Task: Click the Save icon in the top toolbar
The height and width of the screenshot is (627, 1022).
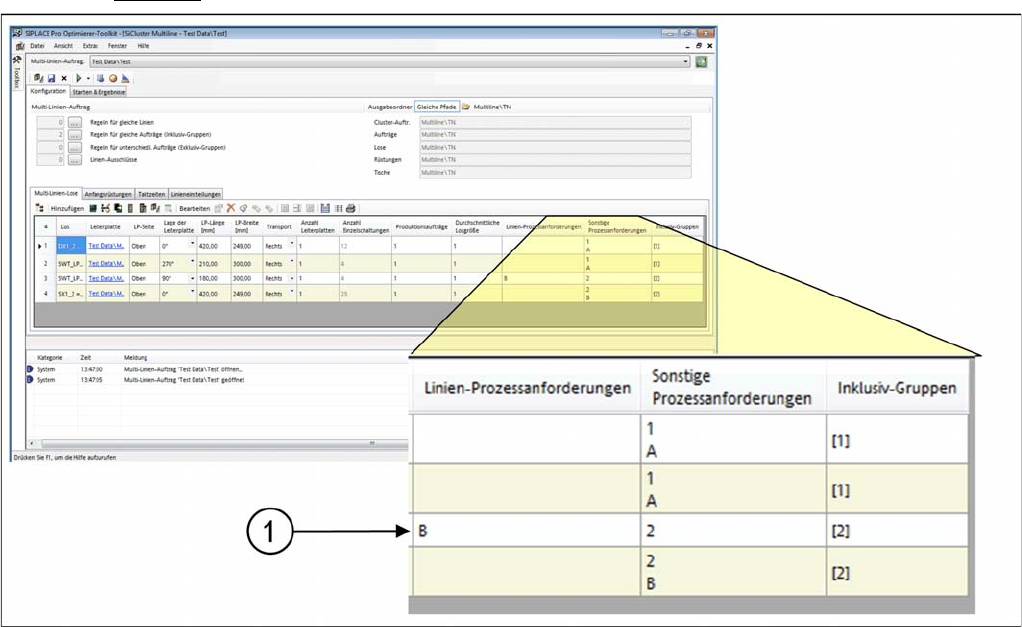Action: (51, 78)
